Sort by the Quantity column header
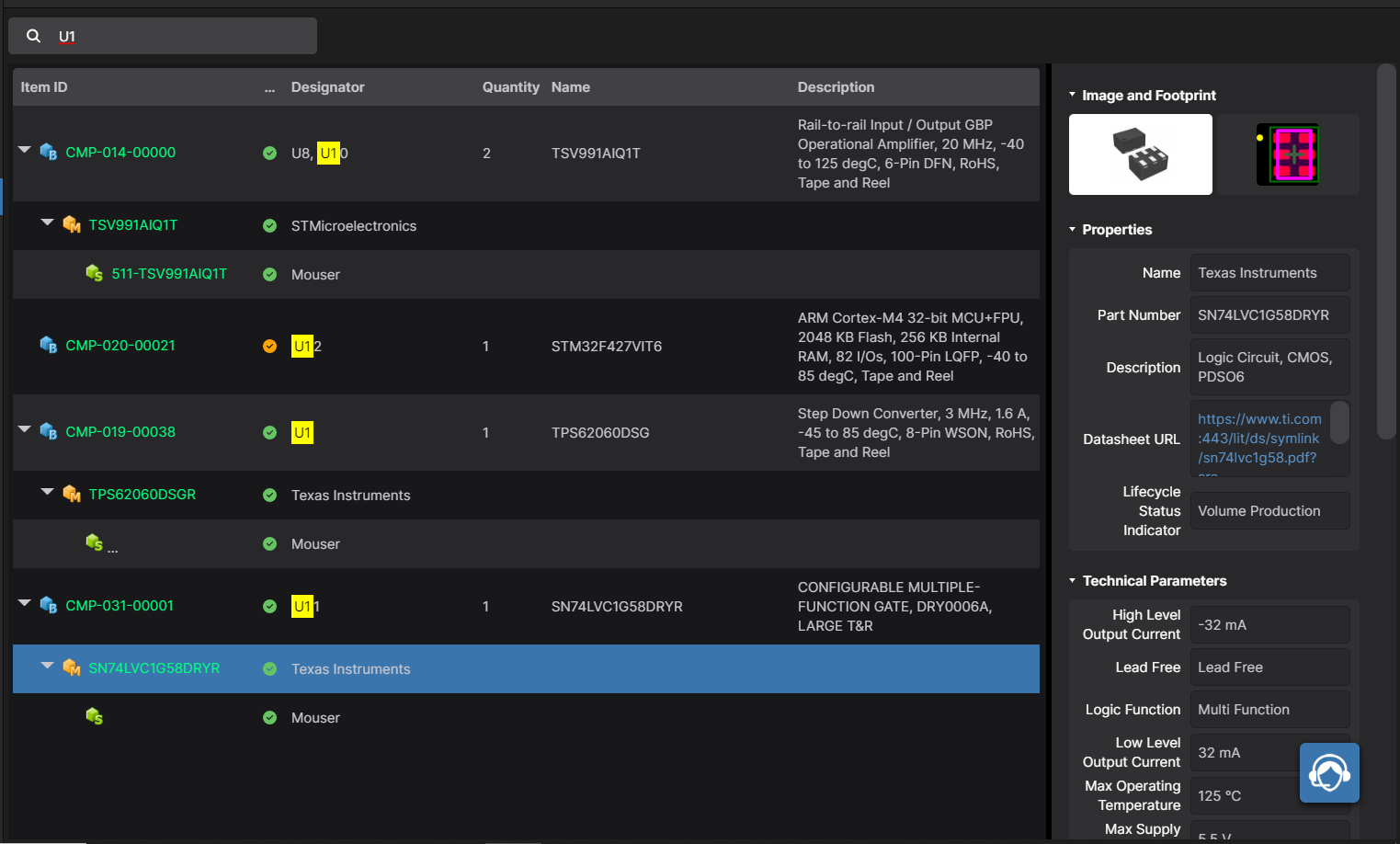This screenshot has height=844, width=1400. pyautogui.click(x=510, y=87)
